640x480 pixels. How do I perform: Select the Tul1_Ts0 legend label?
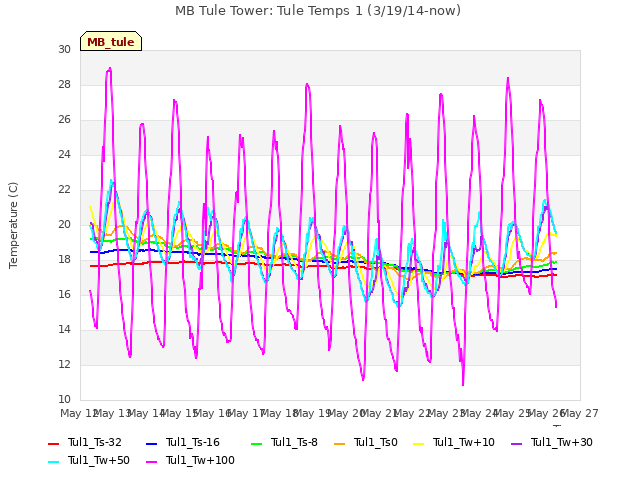(x=376, y=442)
